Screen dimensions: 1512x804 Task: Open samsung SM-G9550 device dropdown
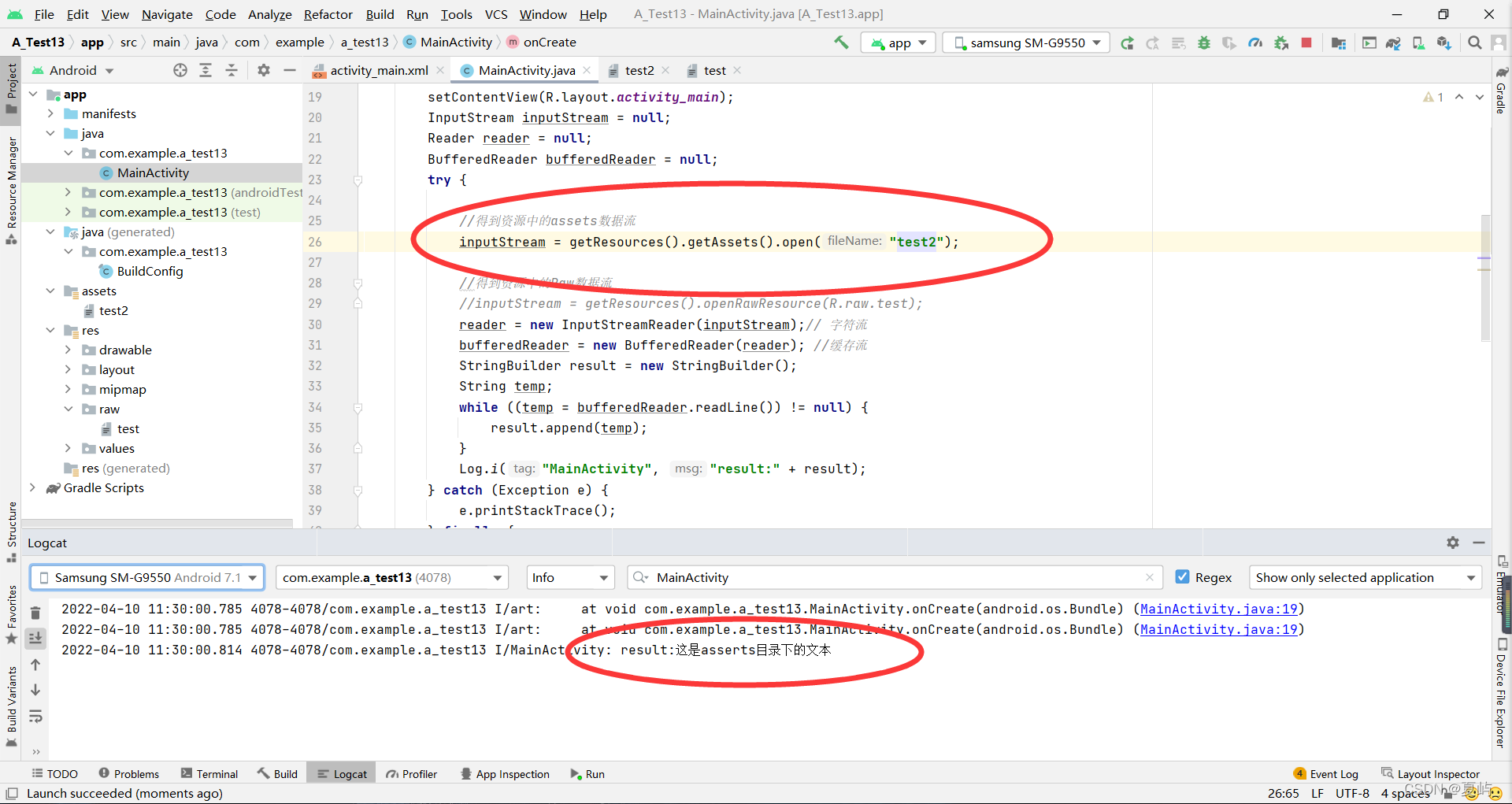click(1026, 43)
